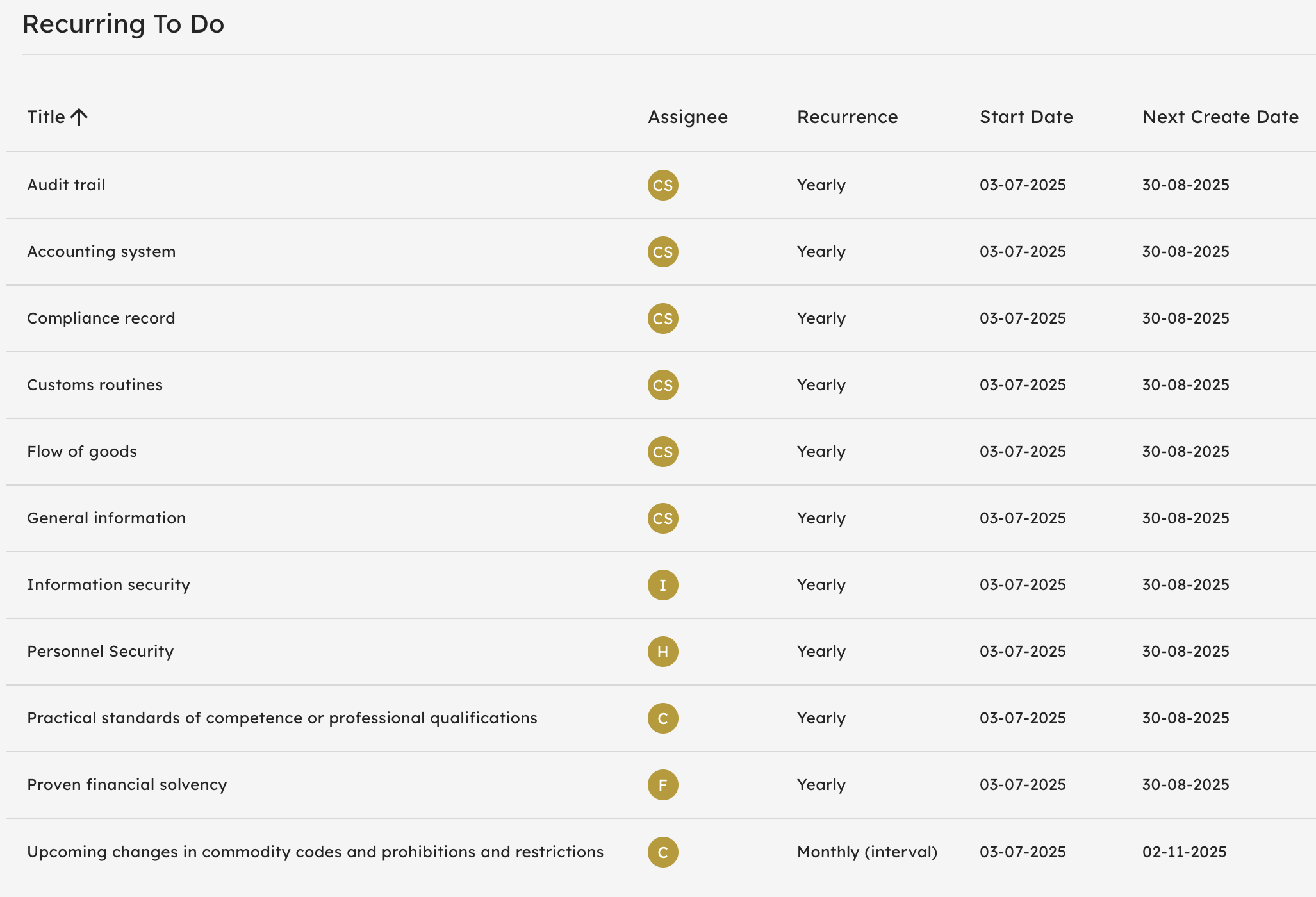The image size is (1316, 897).
Task: Click C avatar for Practical standards row
Action: [x=662, y=718]
